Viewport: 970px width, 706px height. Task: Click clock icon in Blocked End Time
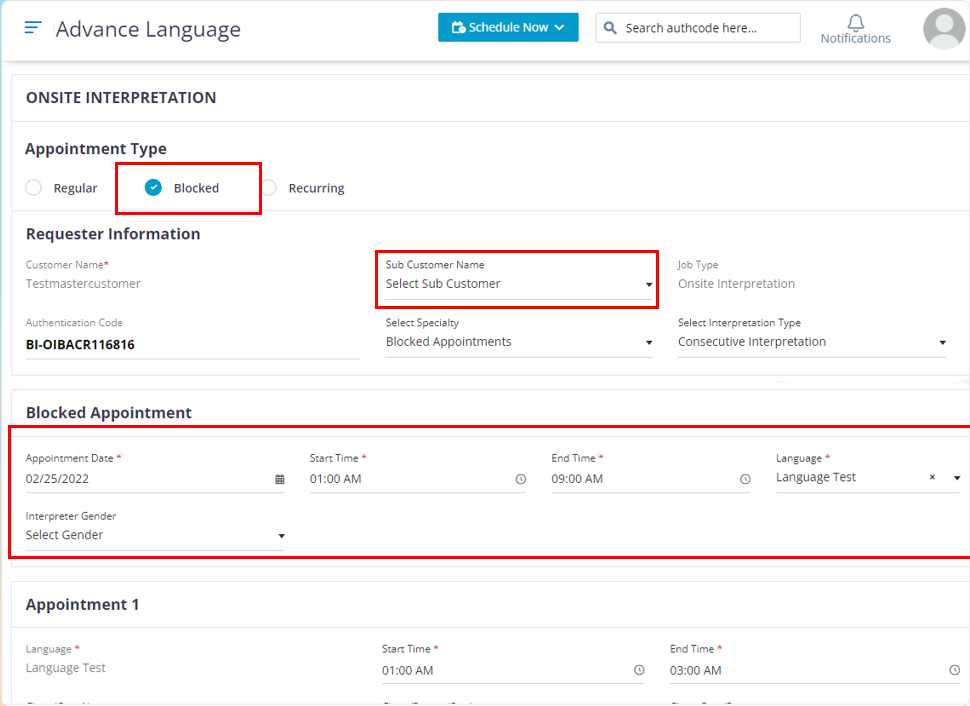coord(745,479)
